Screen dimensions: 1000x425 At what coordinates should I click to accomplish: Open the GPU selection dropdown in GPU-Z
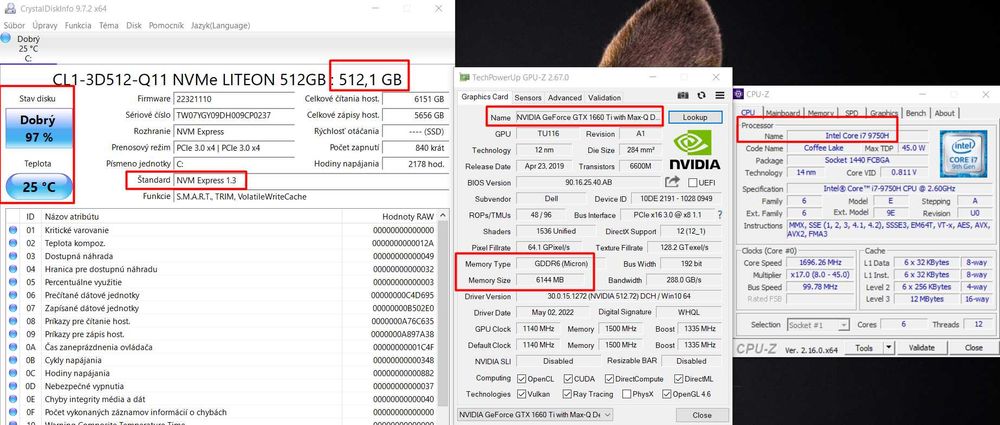tap(535, 415)
